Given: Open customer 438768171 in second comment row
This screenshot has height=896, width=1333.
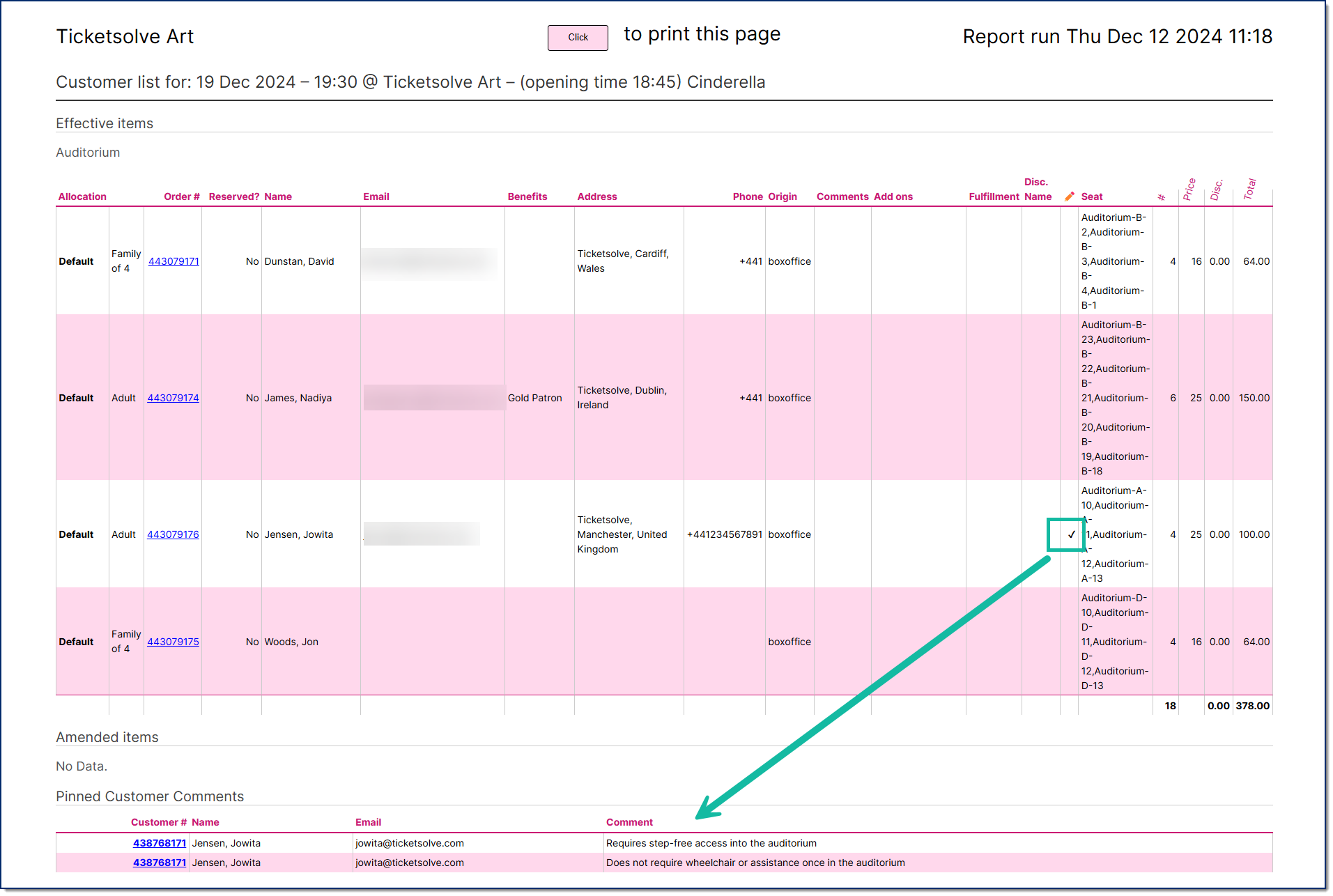Looking at the screenshot, I should (x=160, y=863).
